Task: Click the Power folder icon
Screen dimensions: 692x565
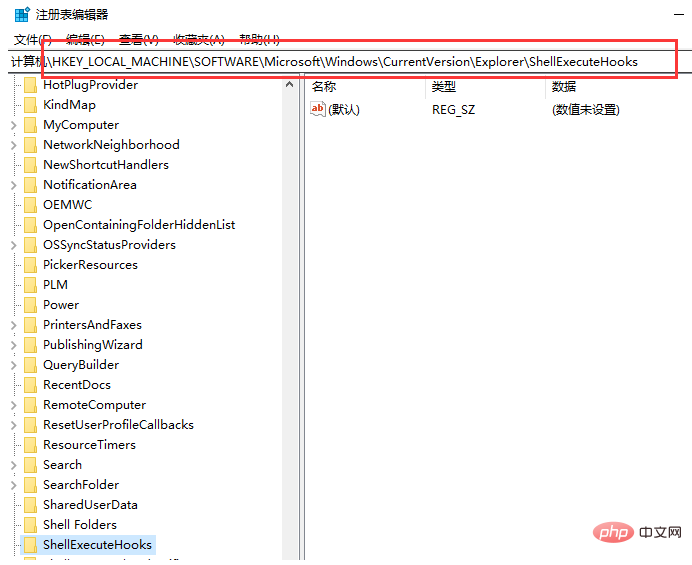Action: 30,305
